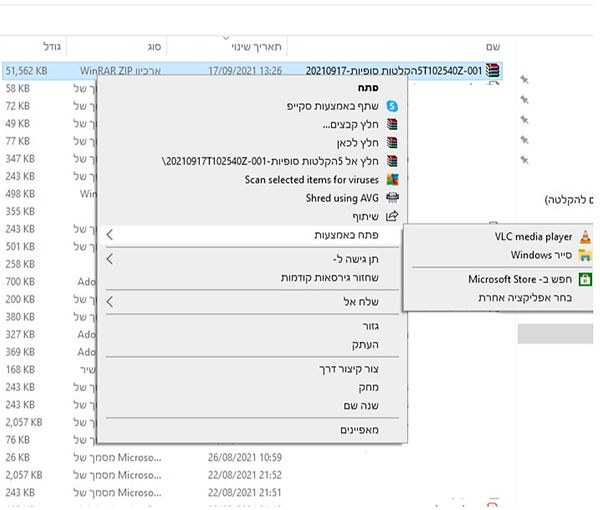Screen dimensions: 600x510
Task: Click the '22/08/2021 21:51' date cell
Action: (245, 493)
